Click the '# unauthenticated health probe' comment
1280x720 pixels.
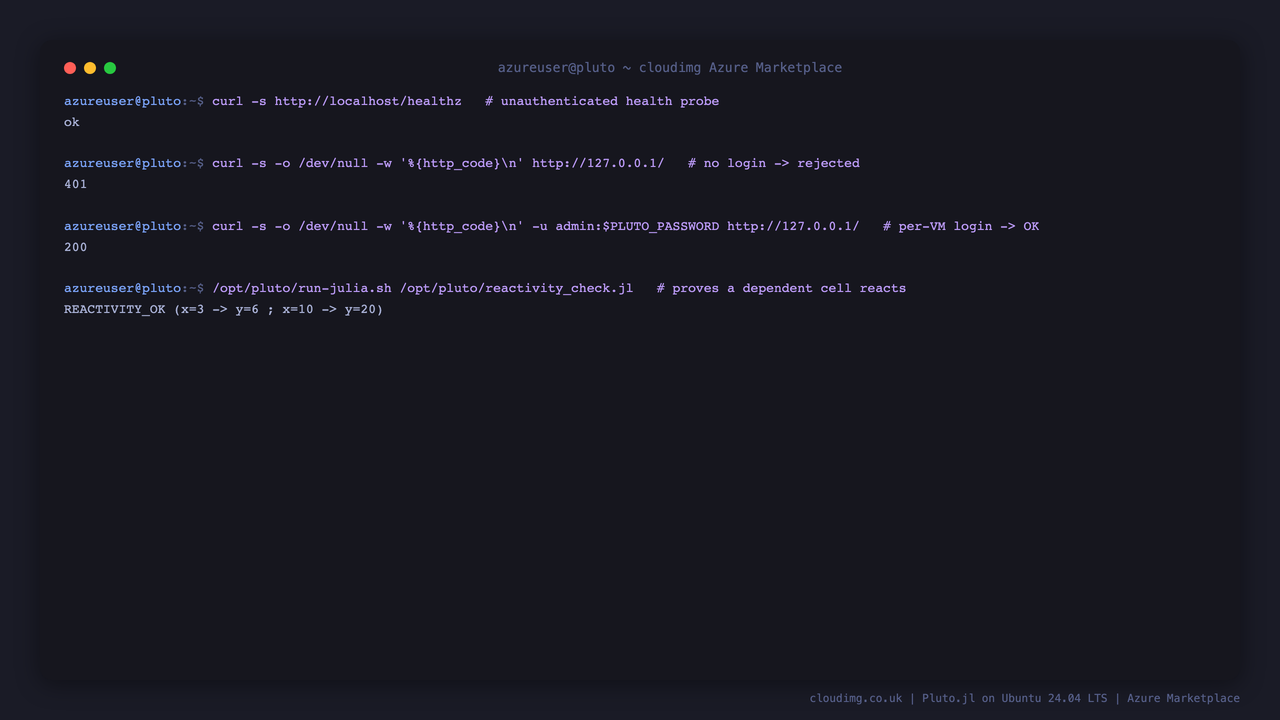click(602, 101)
